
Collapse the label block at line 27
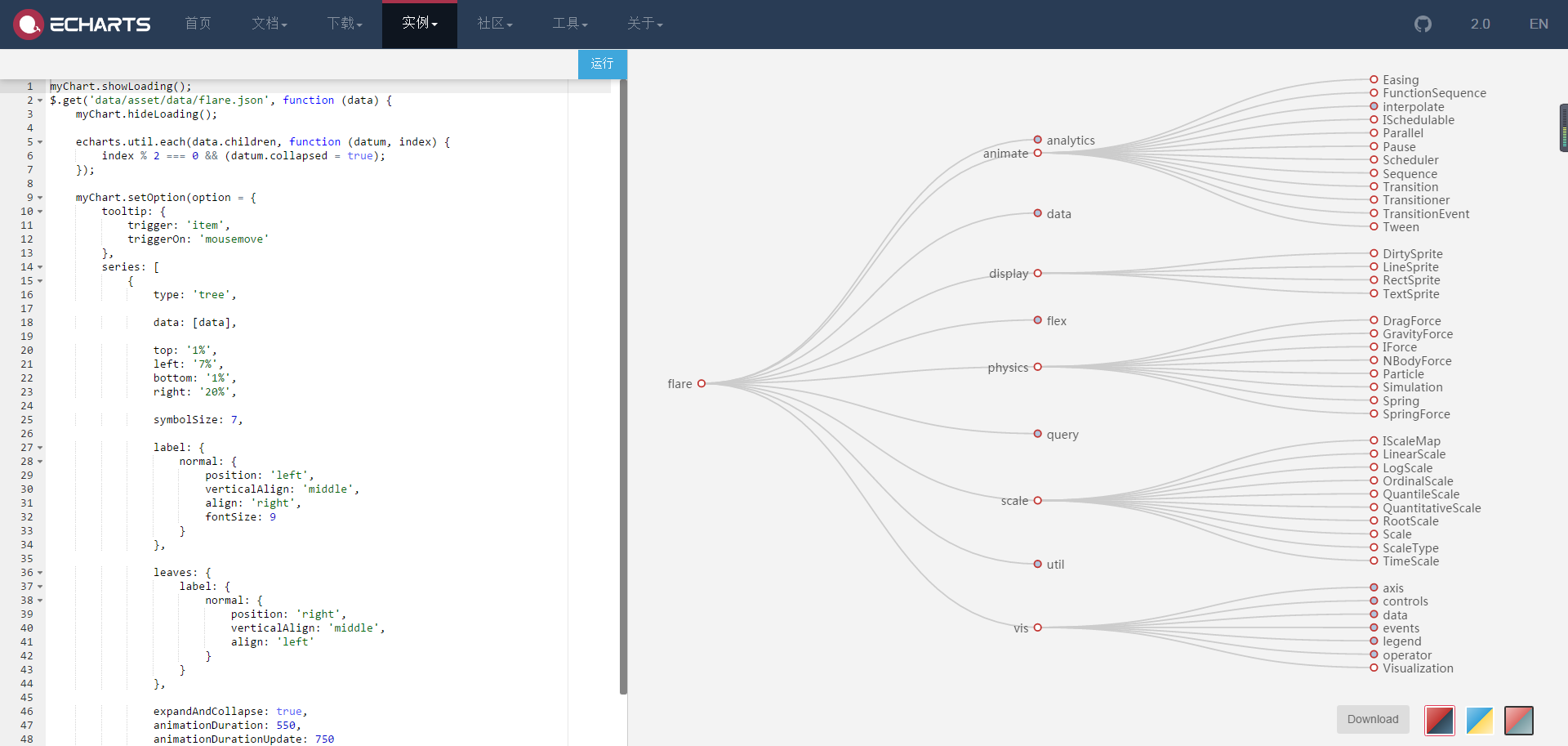[x=40, y=448]
